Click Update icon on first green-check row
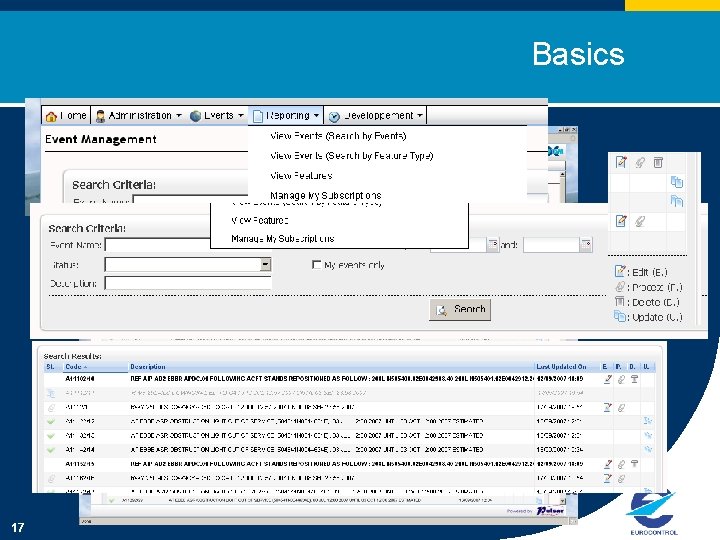This screenshot has height=540, width=720. (x=648, y=421)
